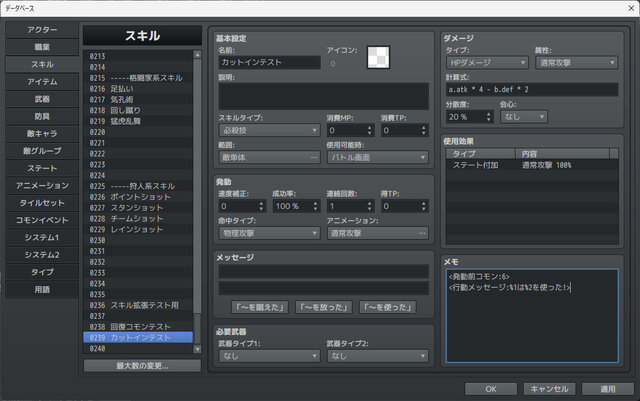Open the コモンイベント tab
Viewport: 640px width, 401px height.
pos(42,220)
